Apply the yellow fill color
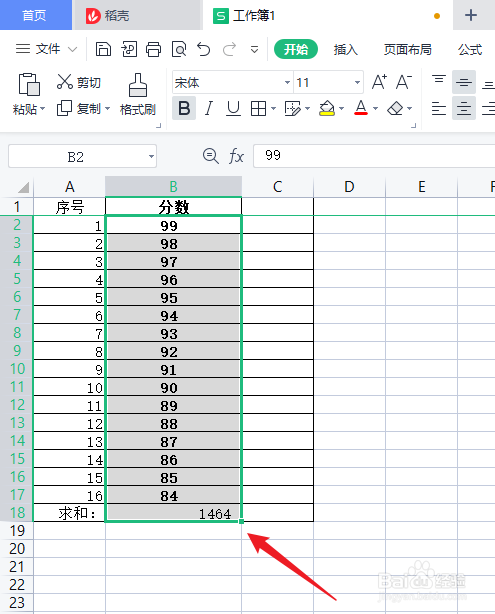 [327, 108]
